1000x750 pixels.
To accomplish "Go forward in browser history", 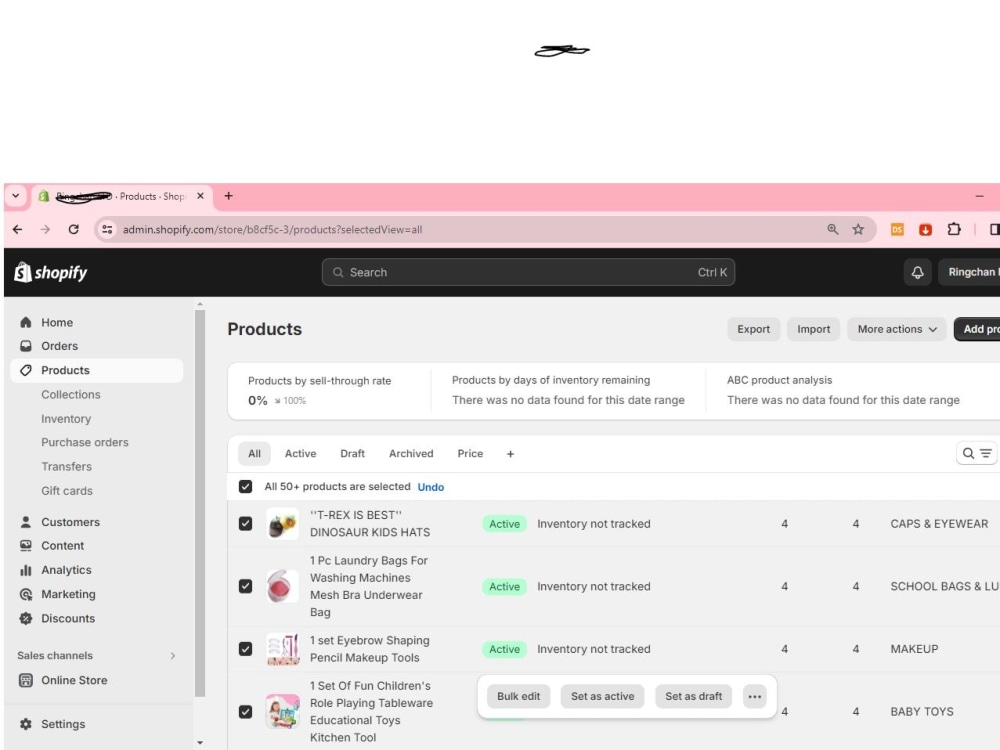I will point(45,229).
